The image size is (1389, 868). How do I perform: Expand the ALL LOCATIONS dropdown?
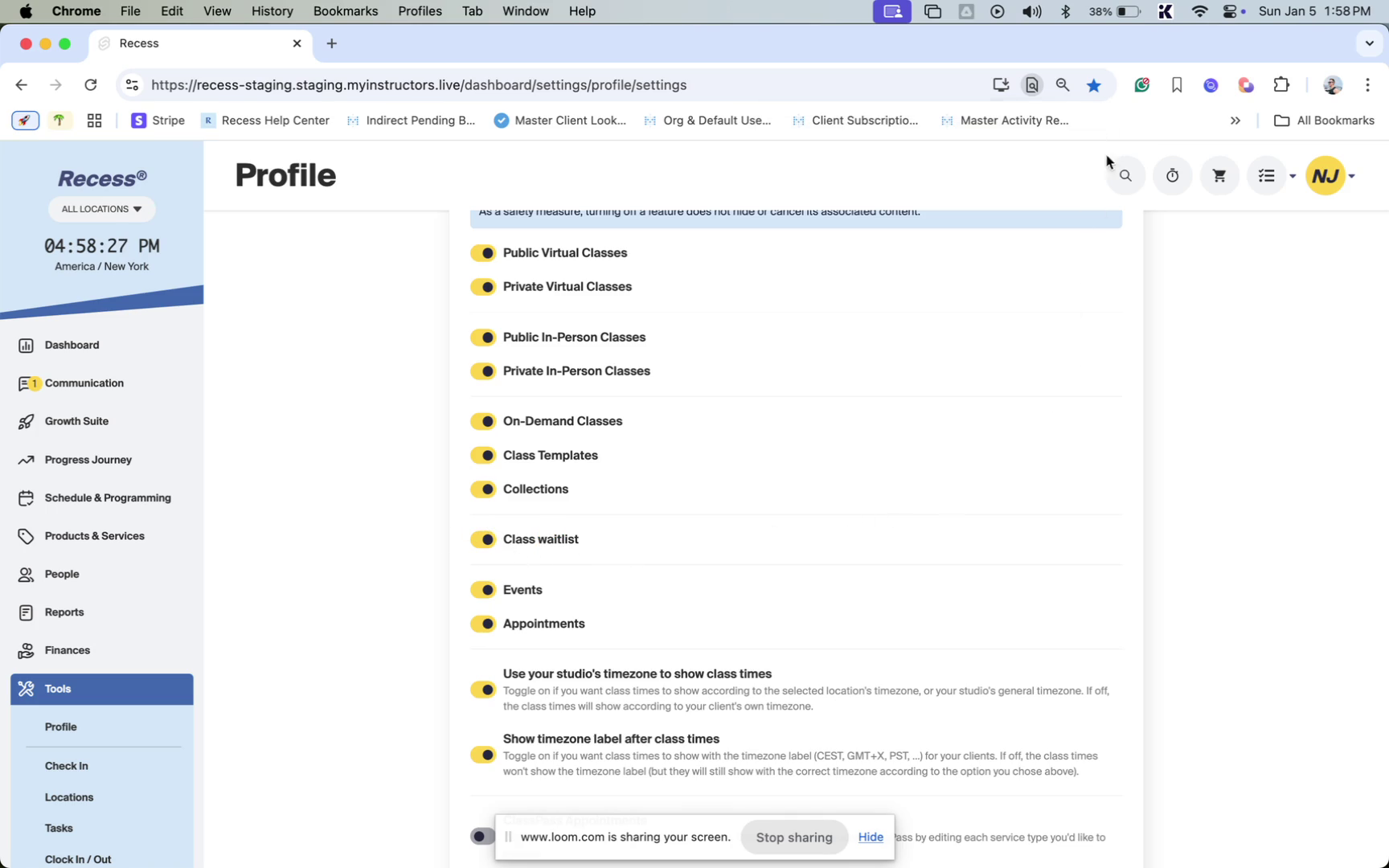pyautogui.click(x=102, y=209)
